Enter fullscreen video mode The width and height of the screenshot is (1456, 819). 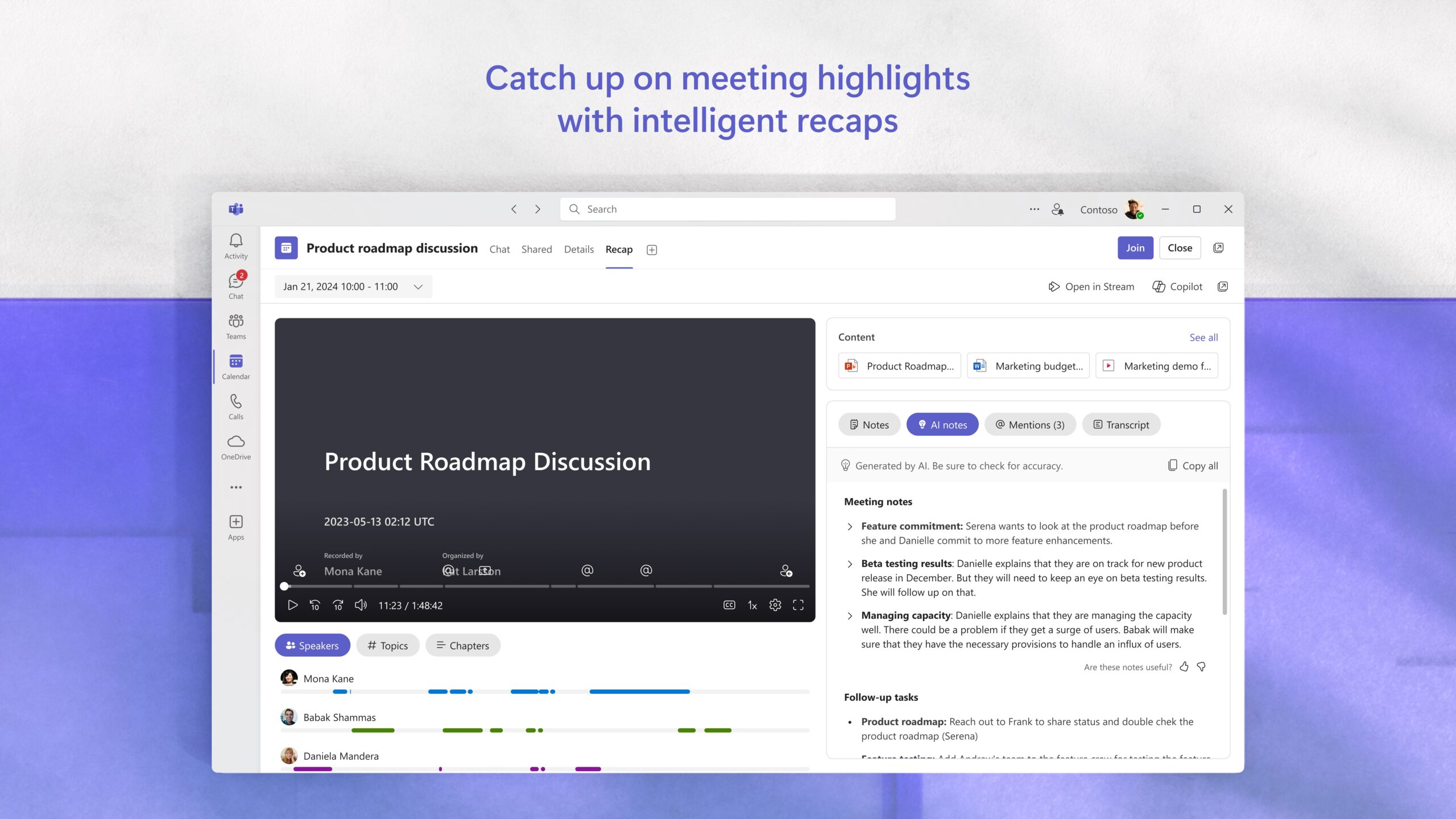tap(798, 605)
